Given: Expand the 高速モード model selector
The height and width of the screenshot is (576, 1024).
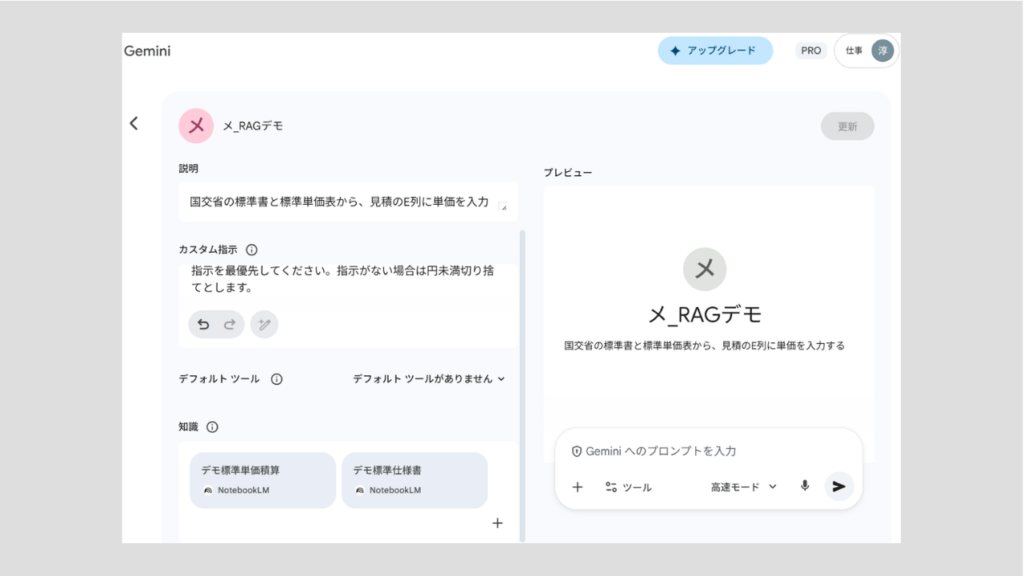Looking at the screenshot, I should pos(743,487).
